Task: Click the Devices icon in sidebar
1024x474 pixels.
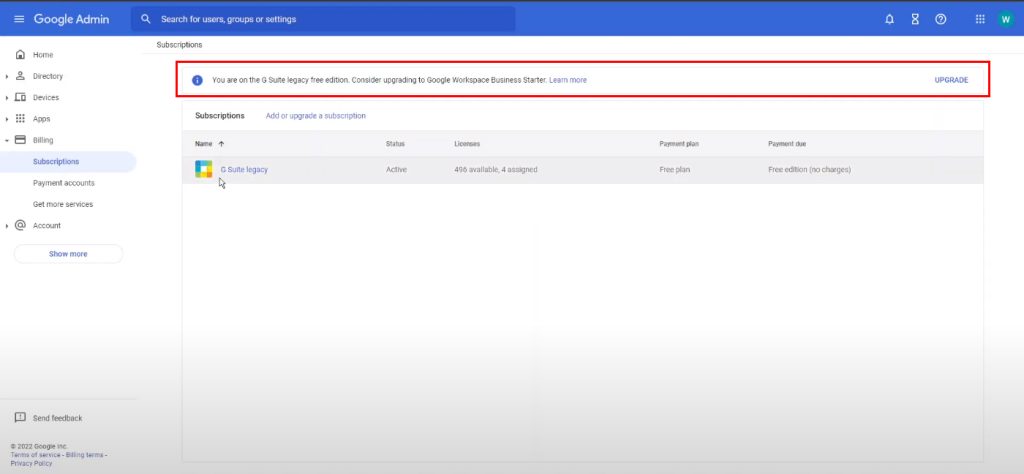Action: [x=20, y=97]
